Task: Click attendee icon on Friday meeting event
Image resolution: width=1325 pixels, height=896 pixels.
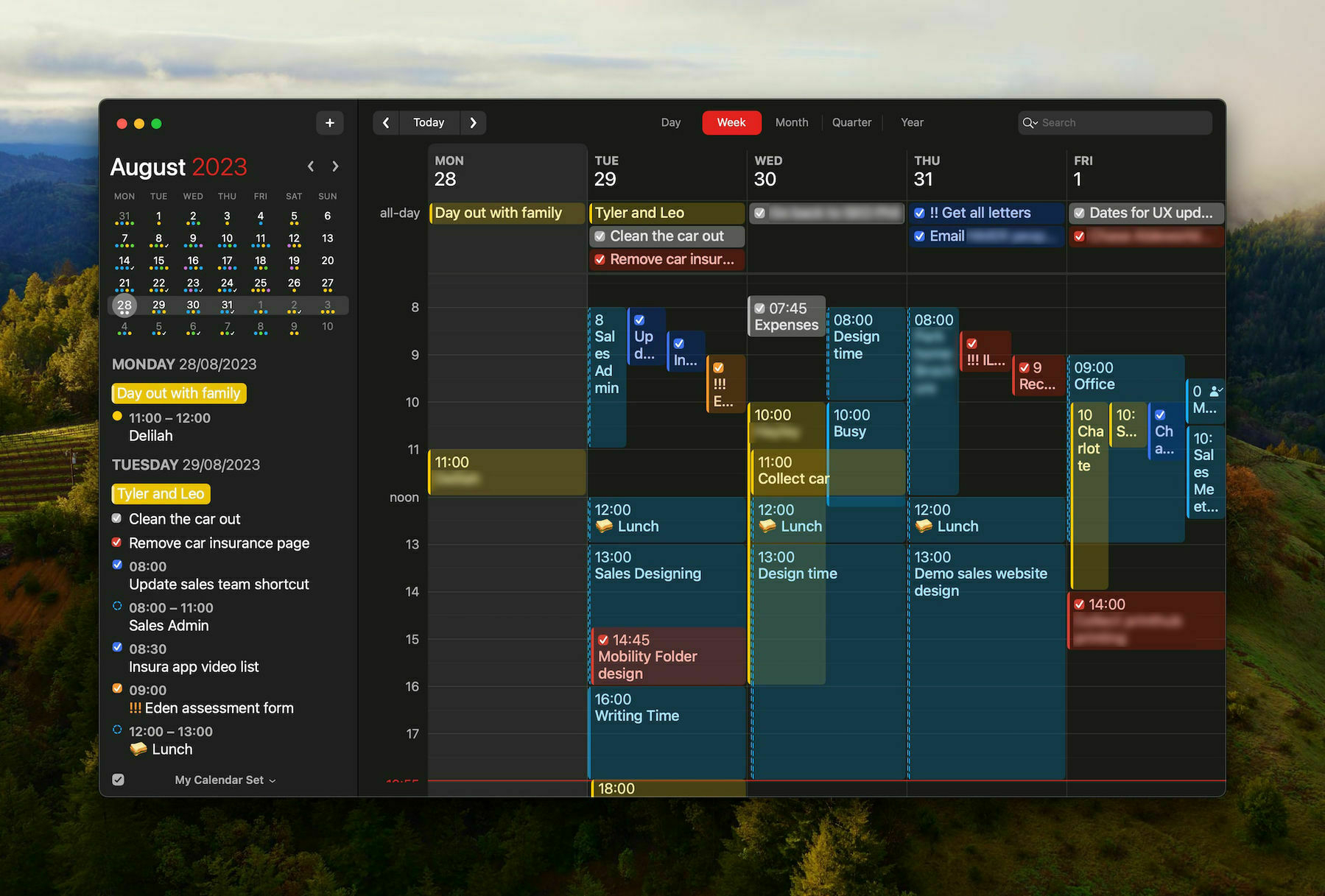Action: click(1216, 391)
